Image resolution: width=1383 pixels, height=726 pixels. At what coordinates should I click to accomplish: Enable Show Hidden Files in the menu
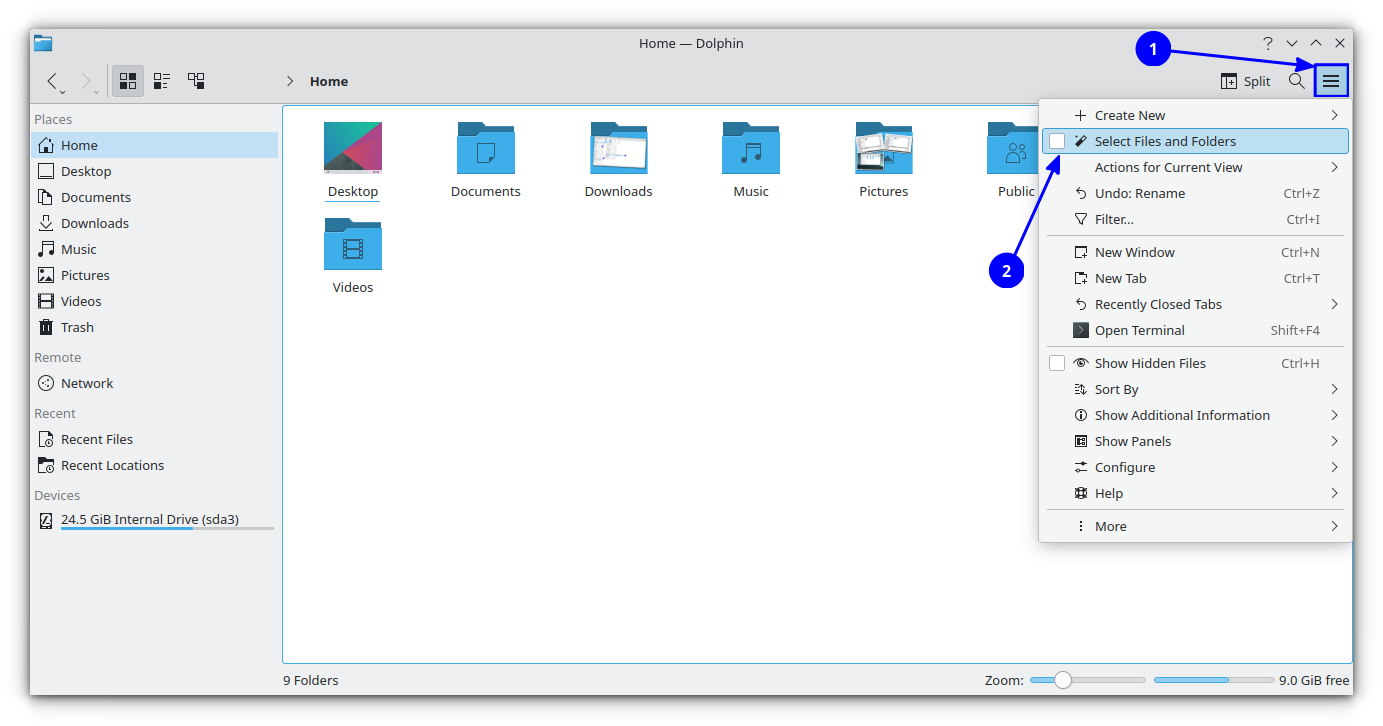pos(1057,362)
